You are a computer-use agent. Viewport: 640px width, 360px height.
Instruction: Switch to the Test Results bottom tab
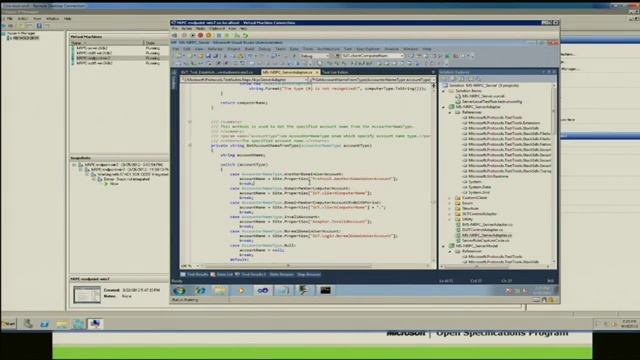194,275
